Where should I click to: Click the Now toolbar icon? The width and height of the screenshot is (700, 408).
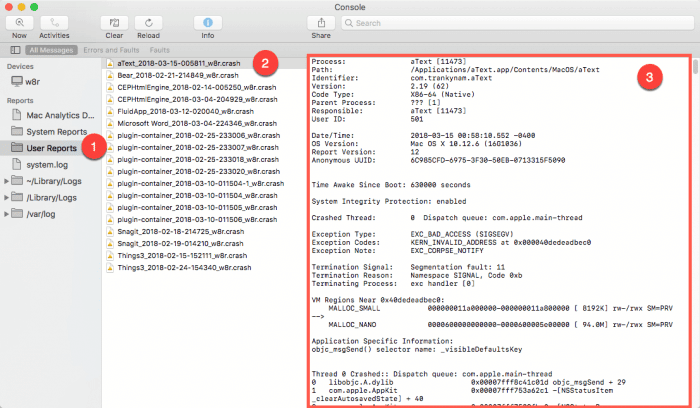[x=19, y=23]
